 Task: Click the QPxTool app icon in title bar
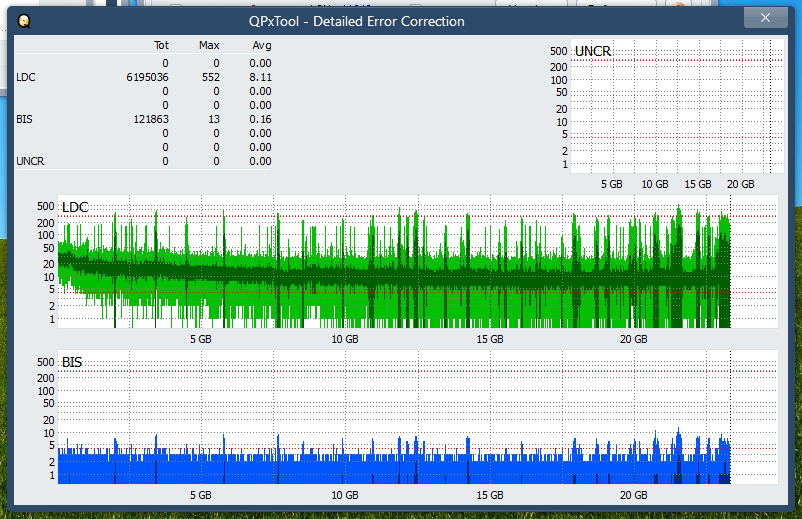coord(24,21)
